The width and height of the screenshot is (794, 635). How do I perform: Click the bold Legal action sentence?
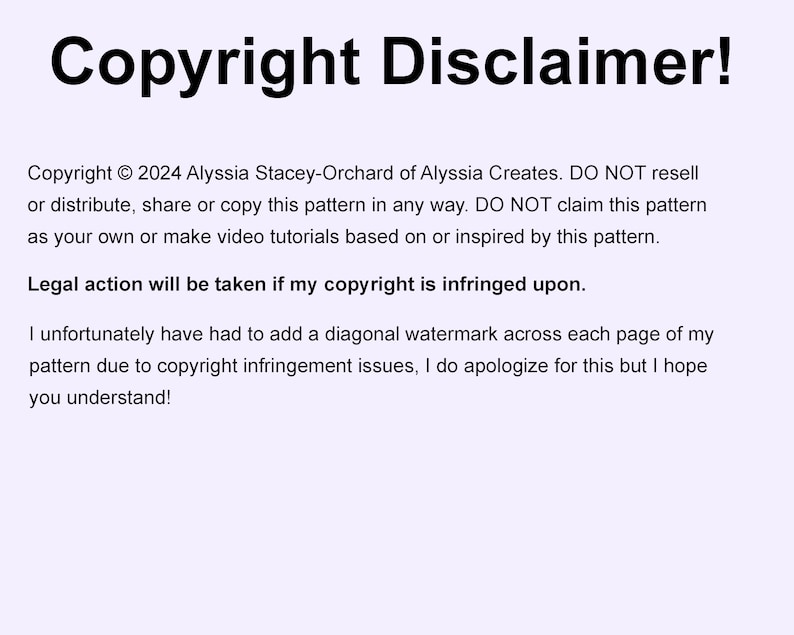[x=307, y=285]
